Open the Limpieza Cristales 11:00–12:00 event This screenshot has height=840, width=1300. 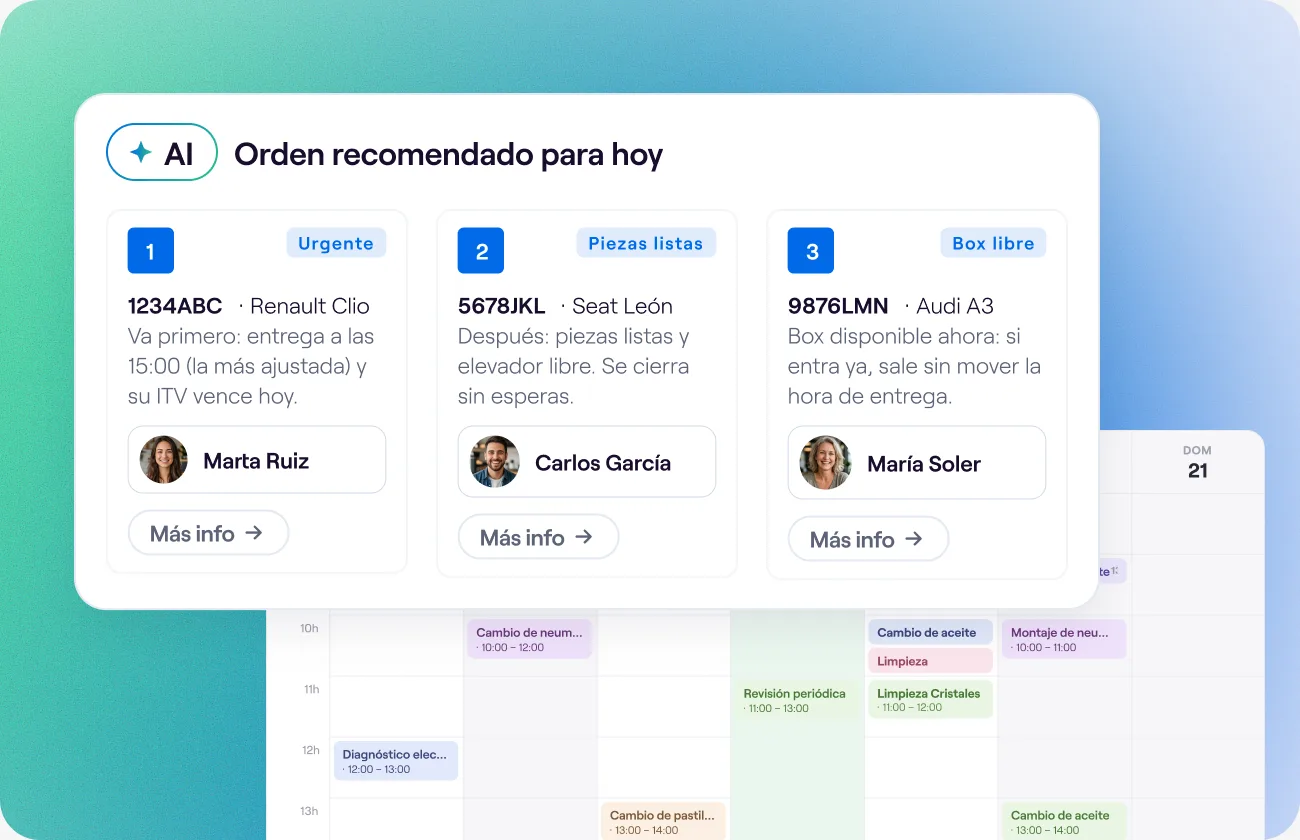point(929,699)
